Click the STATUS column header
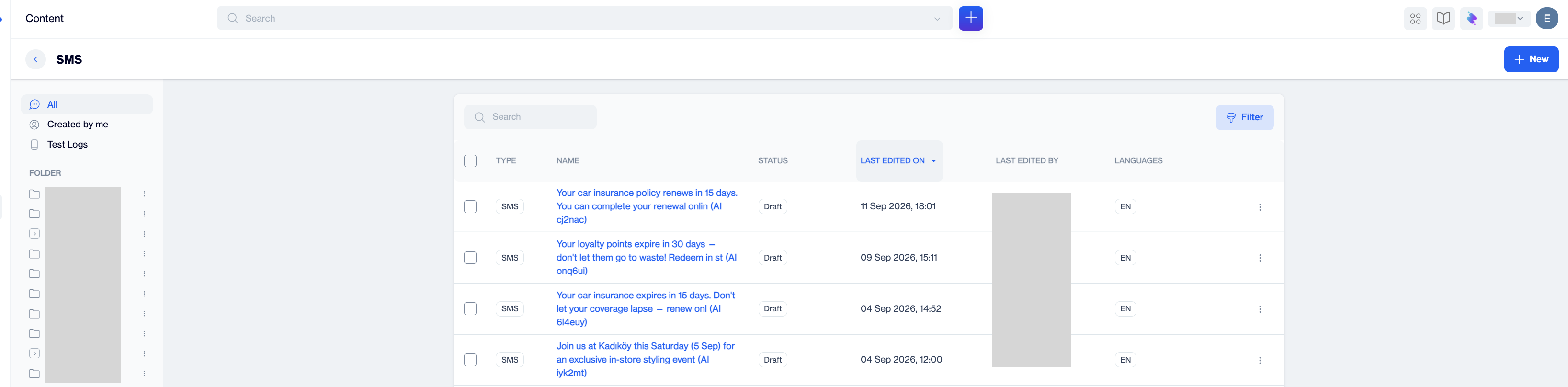 [773, 160]
